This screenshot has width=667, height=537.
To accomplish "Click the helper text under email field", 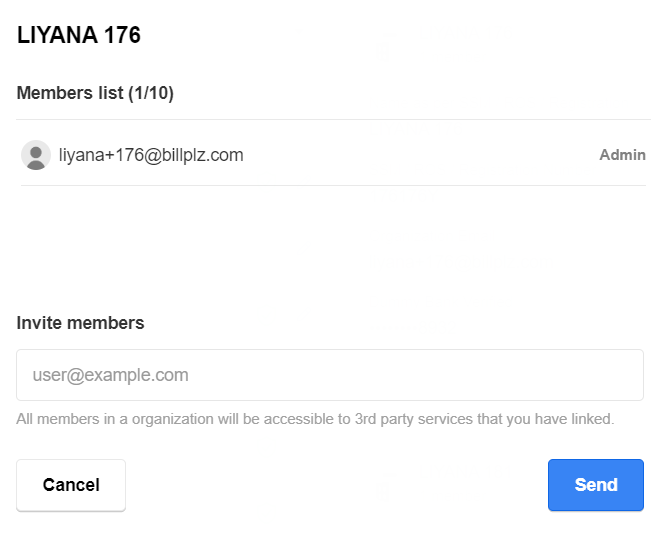I will pyautogui.click(x=315, y=418).
